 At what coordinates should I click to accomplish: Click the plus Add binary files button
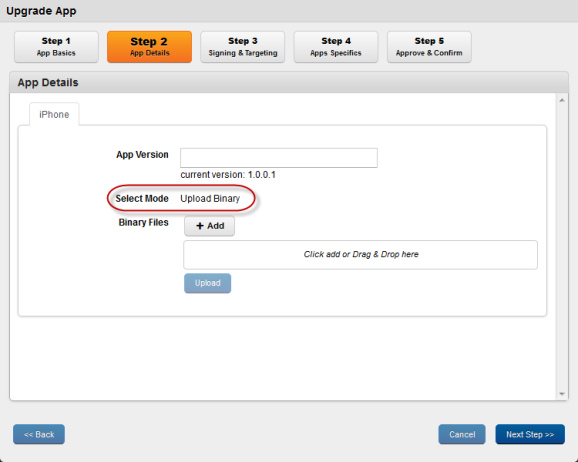pos(209,226)
